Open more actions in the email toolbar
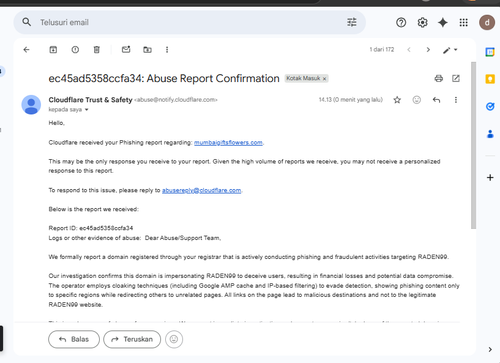 [x=167, y=50]
